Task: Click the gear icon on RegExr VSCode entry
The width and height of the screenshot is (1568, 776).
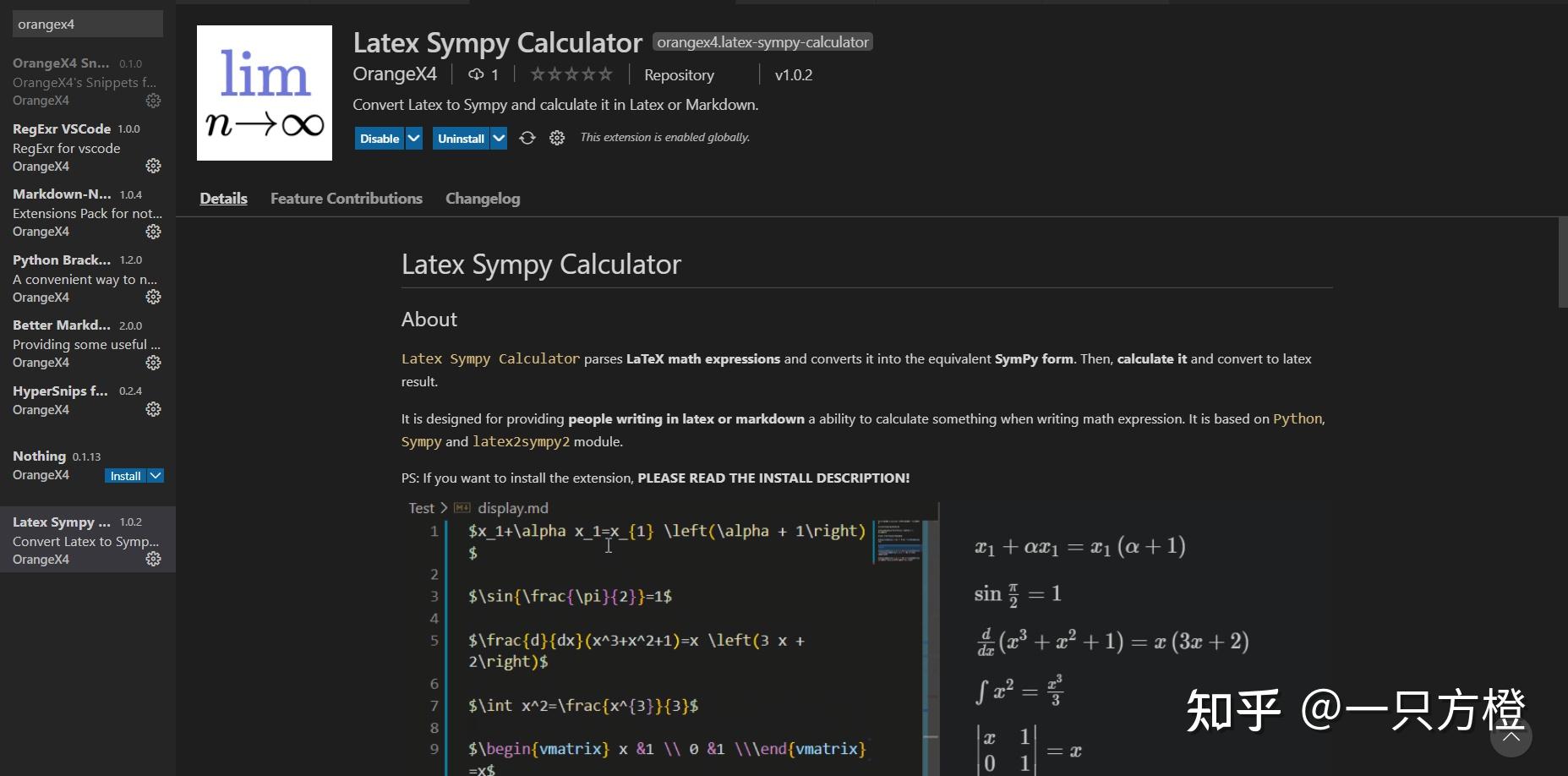Action: (153, 166)
